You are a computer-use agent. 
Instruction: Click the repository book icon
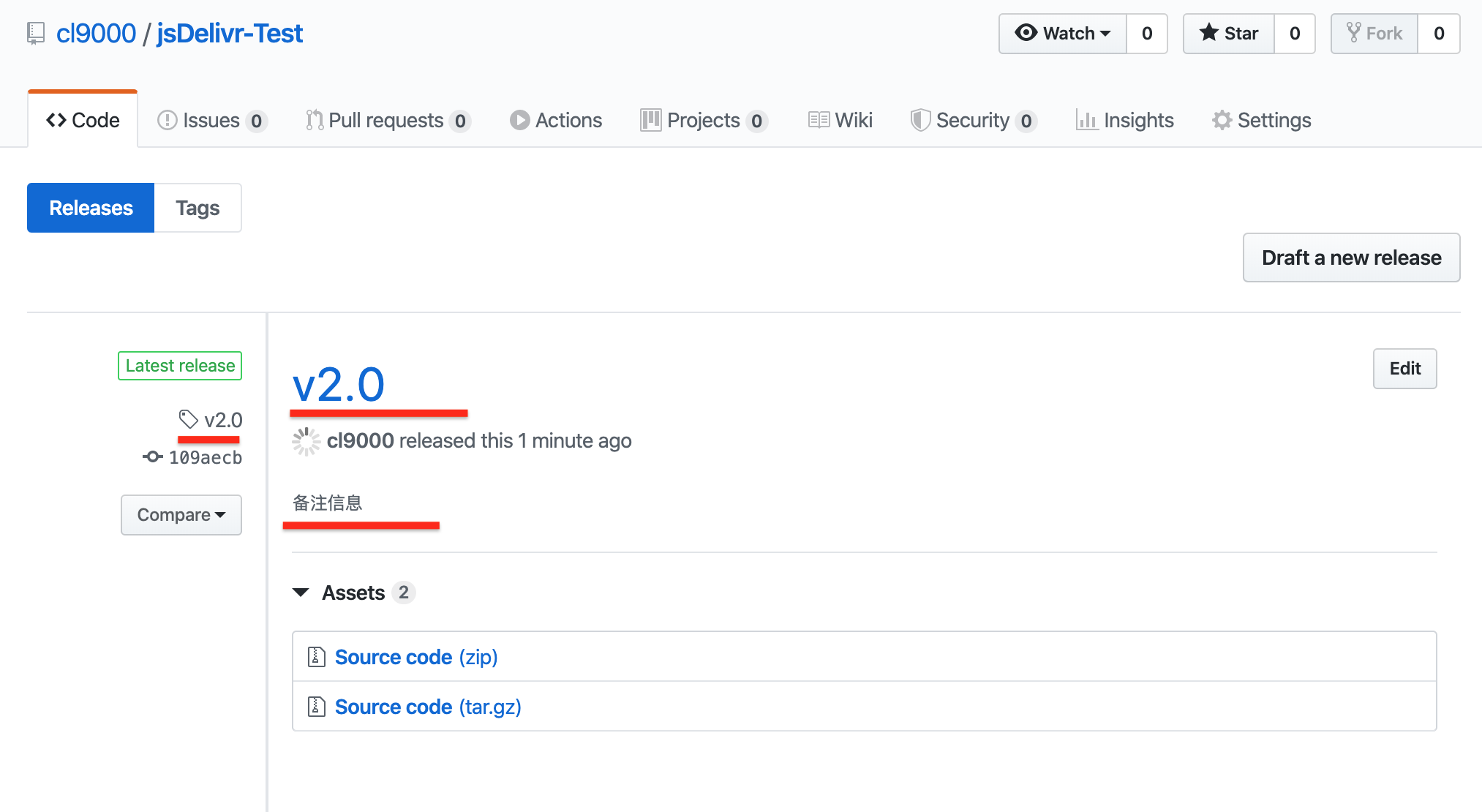tap(36, 34)
